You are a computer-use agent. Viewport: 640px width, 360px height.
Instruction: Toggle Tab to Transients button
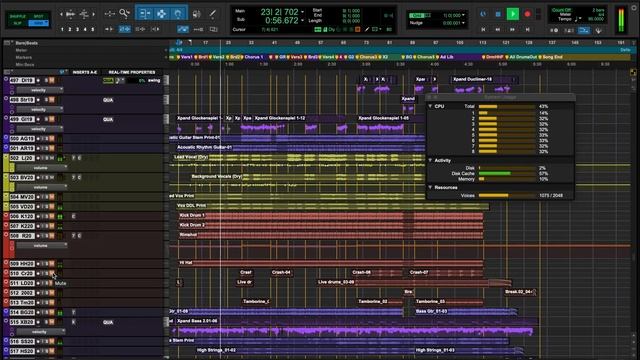click(x=109, y=29)
